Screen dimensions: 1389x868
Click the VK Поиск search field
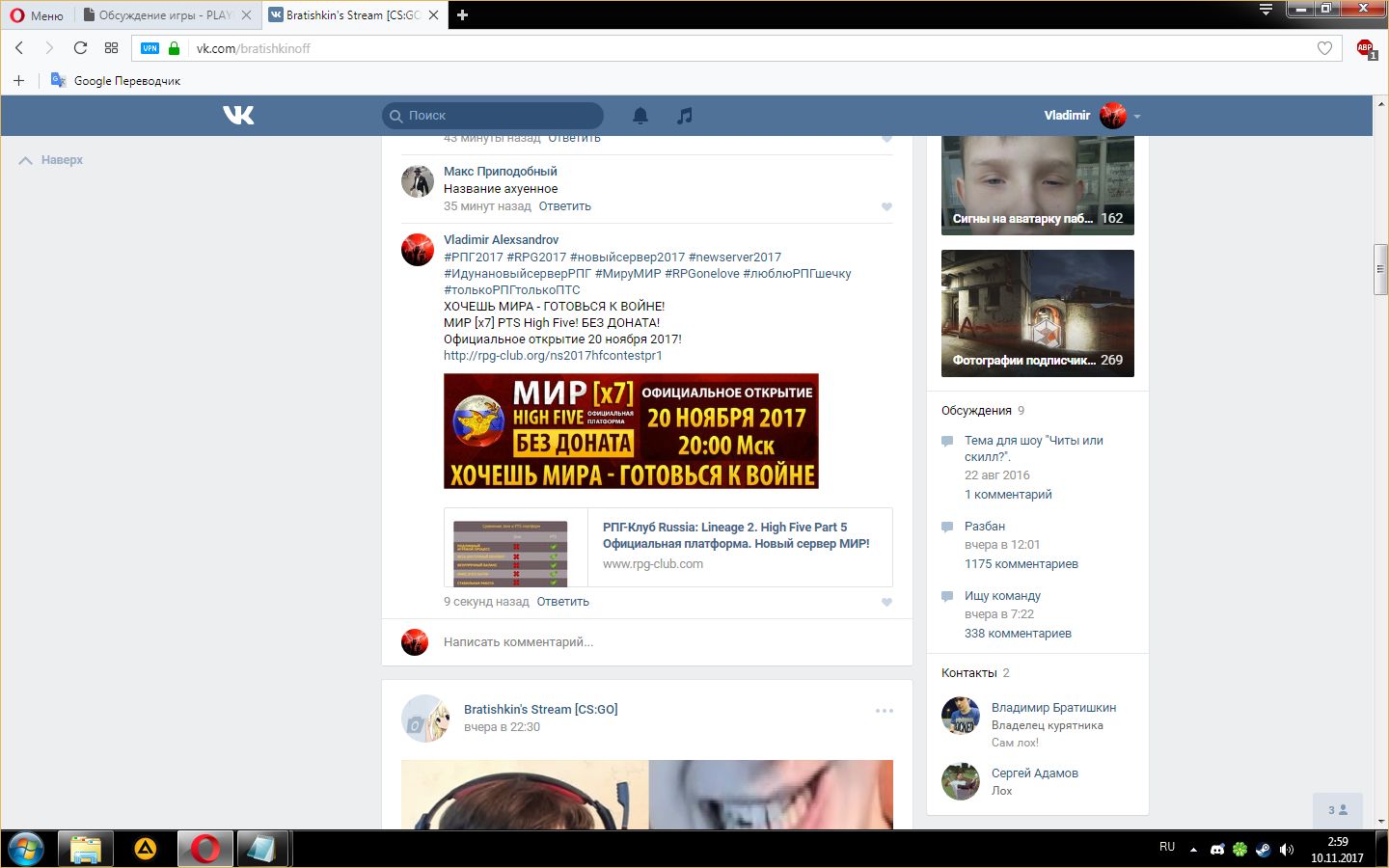click(493, 116)
